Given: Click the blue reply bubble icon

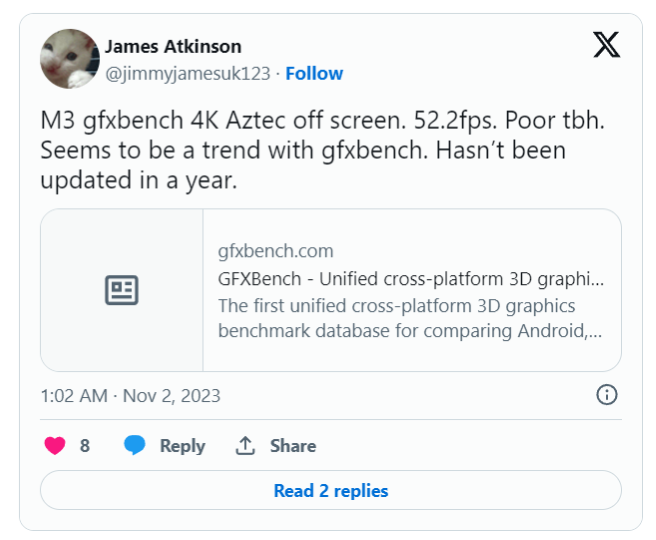Looking at the screenshot, I should (x=135, y=446).
